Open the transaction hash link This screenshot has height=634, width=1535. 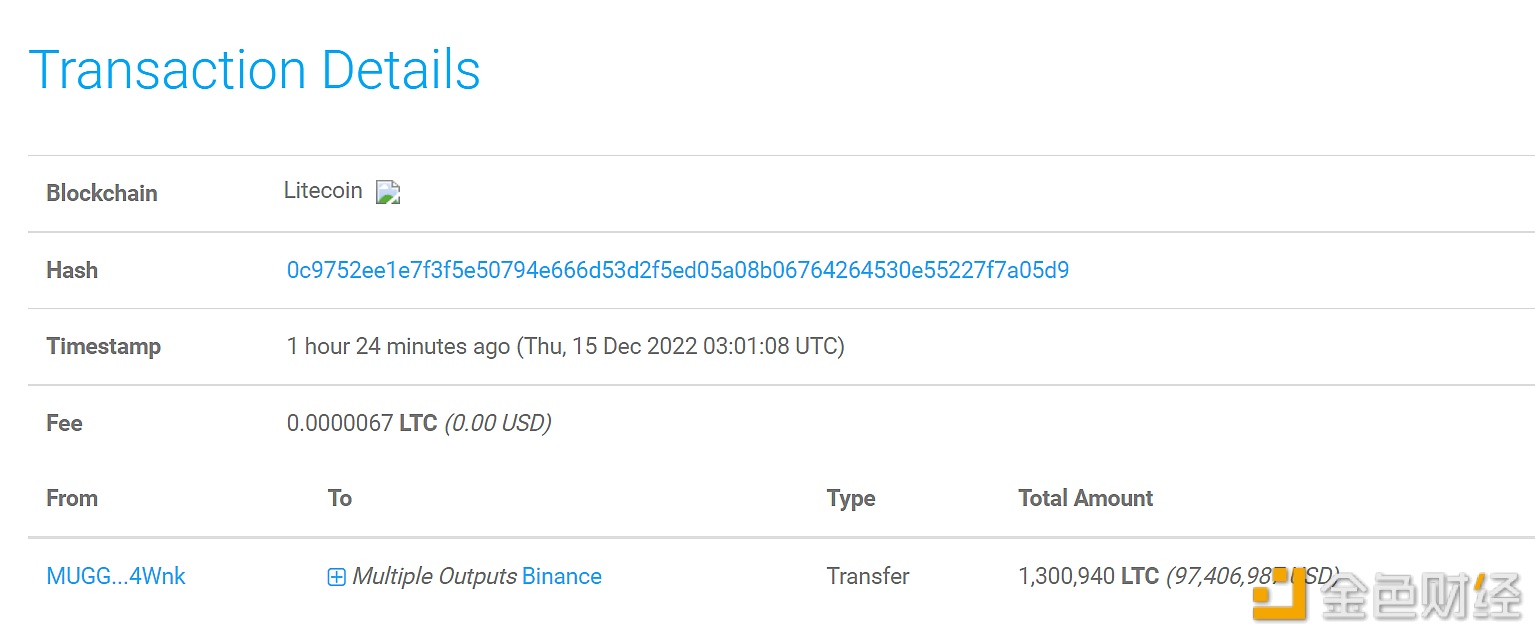[x=677, y=270]
